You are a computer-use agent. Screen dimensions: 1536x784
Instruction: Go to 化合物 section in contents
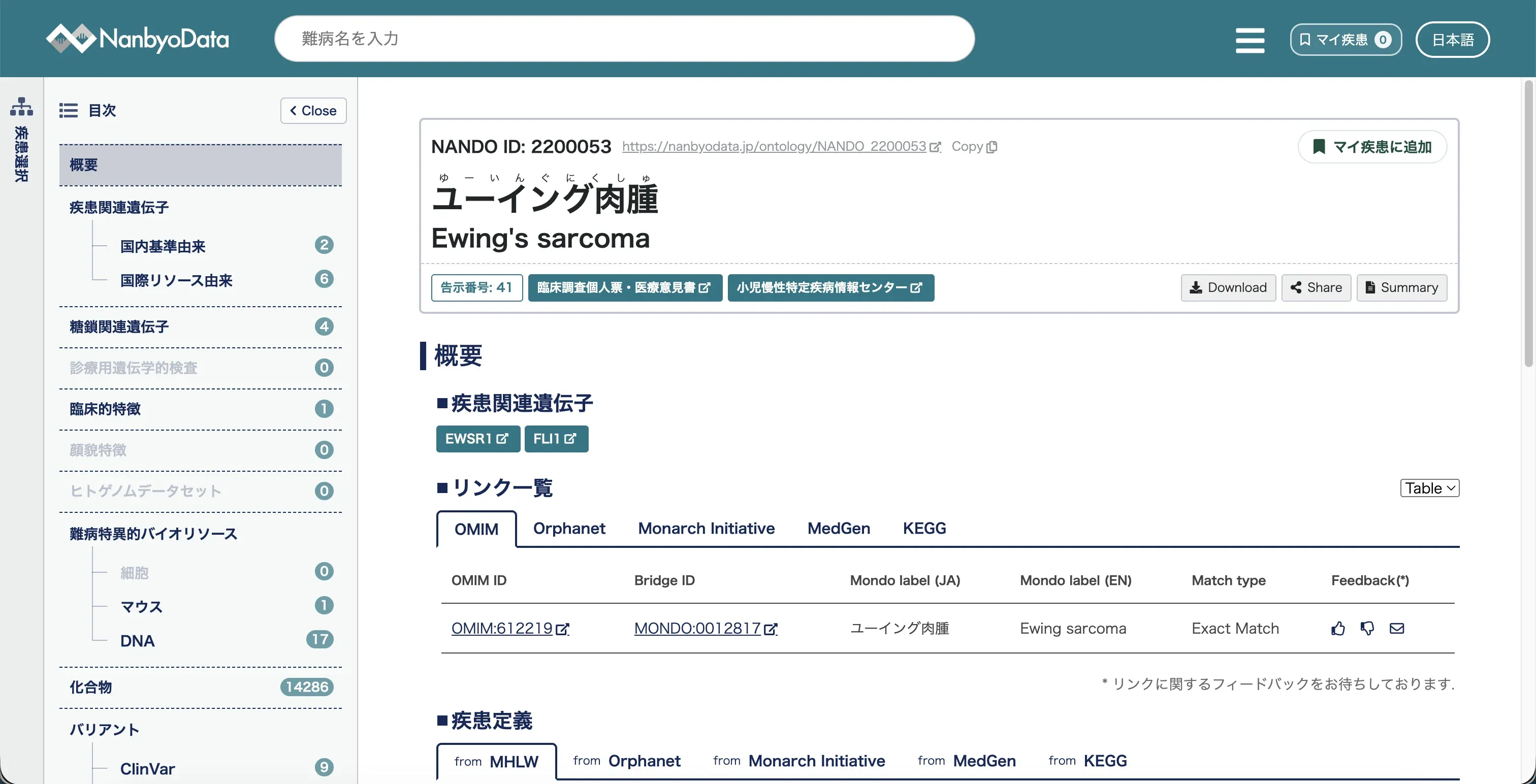click(200, 688)
